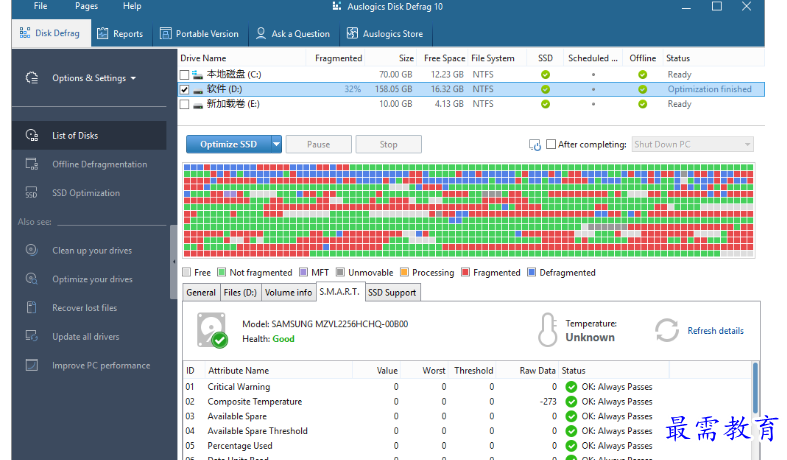Click the Not fragmented green legend swatch
This screenshot has width=787, height=460.
click(x=221, y=272)
